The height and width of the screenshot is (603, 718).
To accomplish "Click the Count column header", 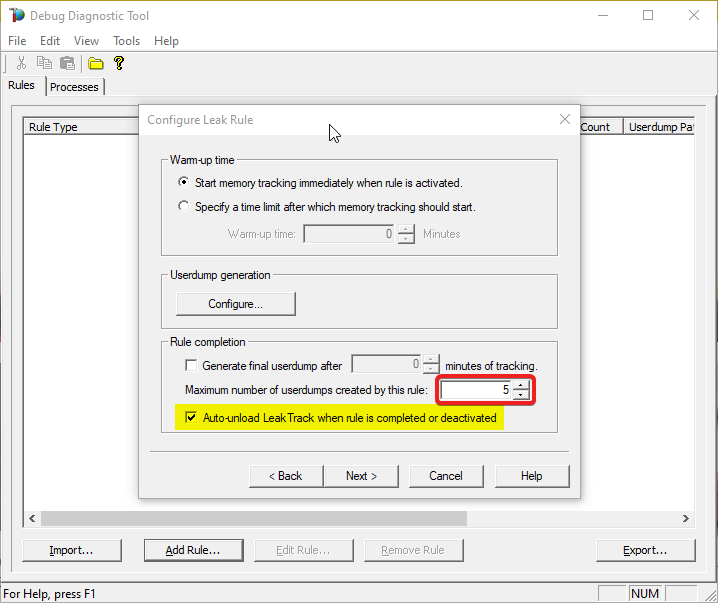I will (601, 127).
